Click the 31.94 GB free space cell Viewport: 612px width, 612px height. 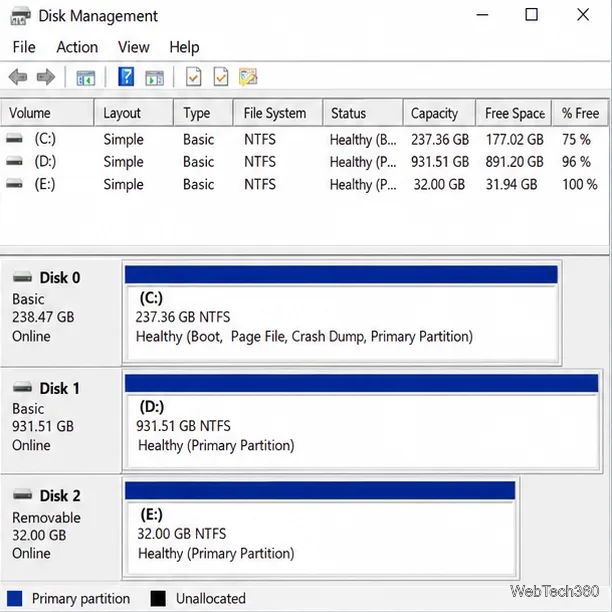[x=511, y=184]
